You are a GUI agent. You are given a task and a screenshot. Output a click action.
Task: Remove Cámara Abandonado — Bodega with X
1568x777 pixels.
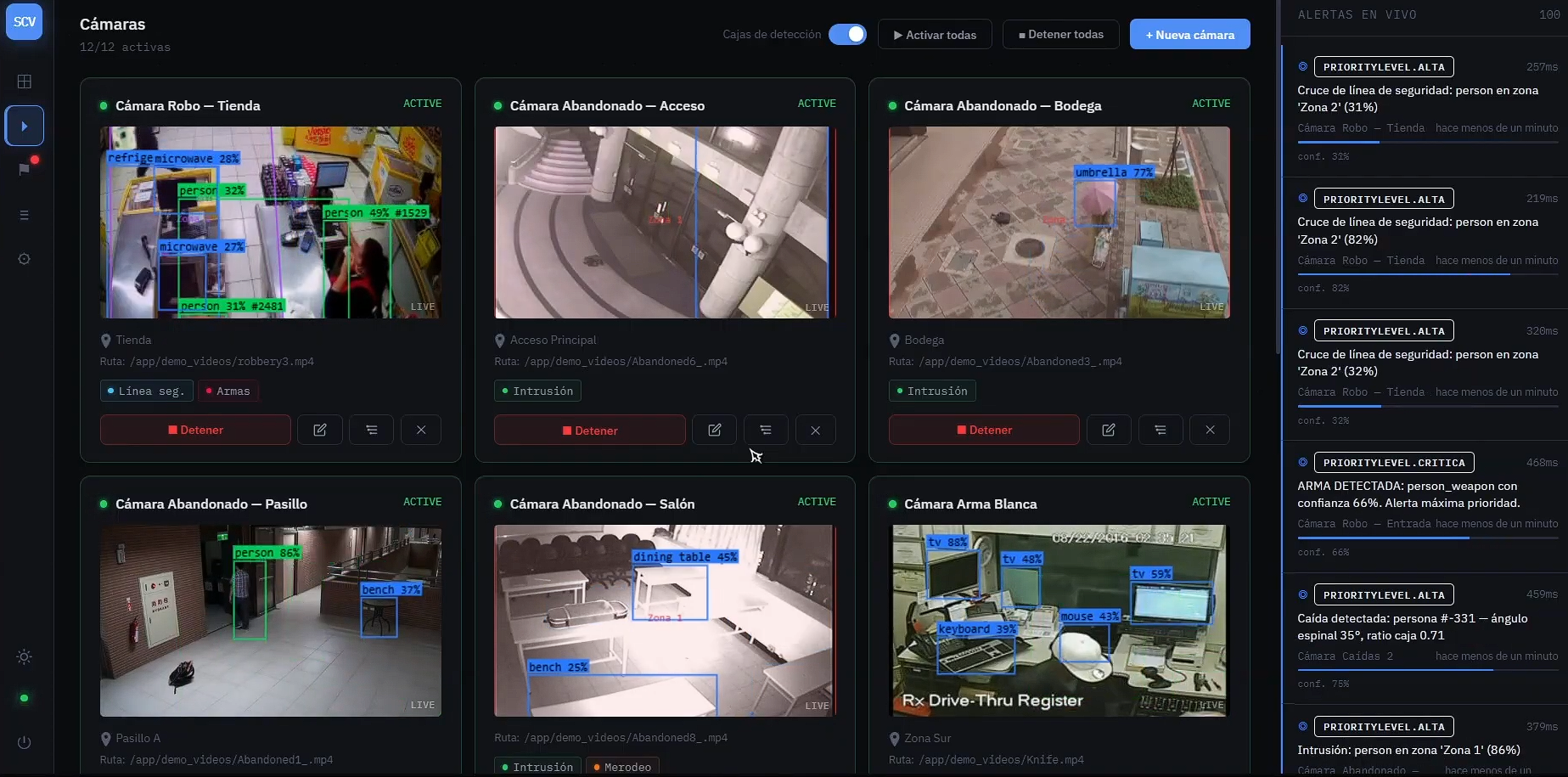point(1211,430)
